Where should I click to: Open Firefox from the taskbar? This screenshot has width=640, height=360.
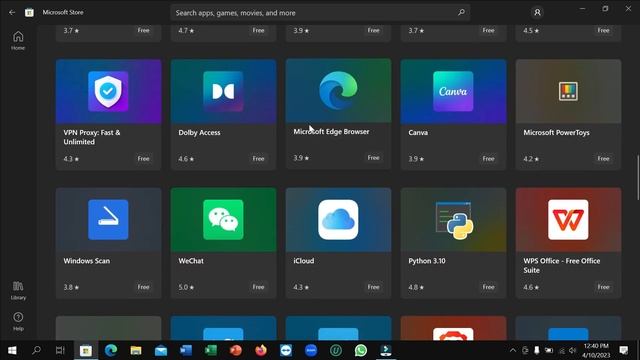(260, 350)
